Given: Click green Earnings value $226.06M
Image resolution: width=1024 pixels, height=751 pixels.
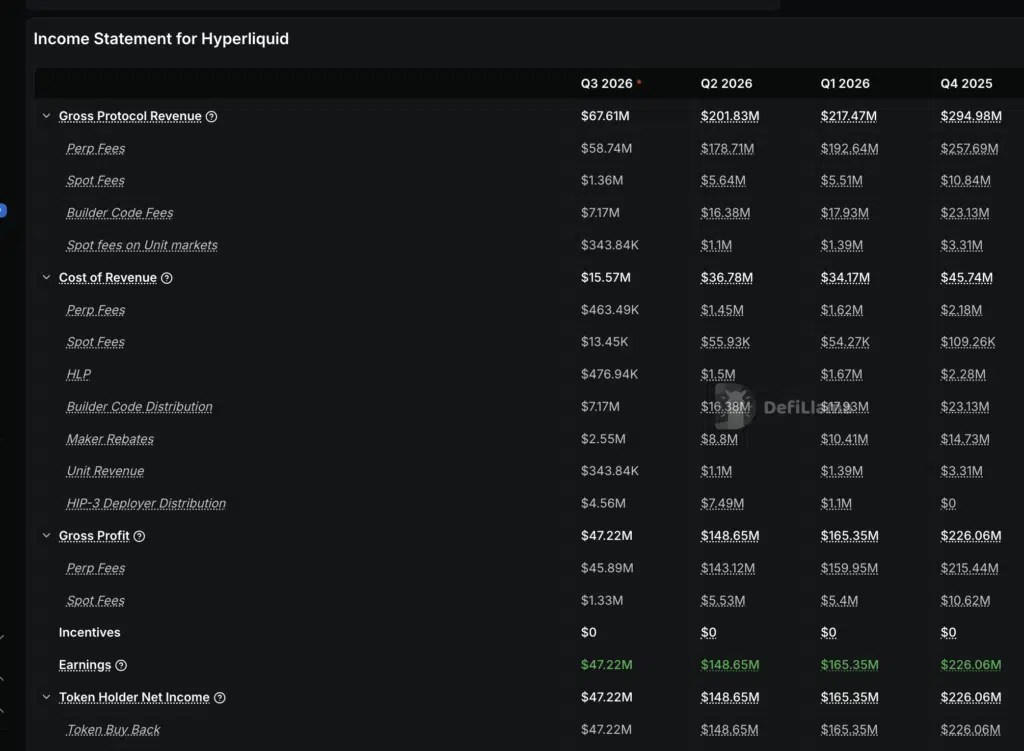Looking at the screenshot, I should point(970,665).
